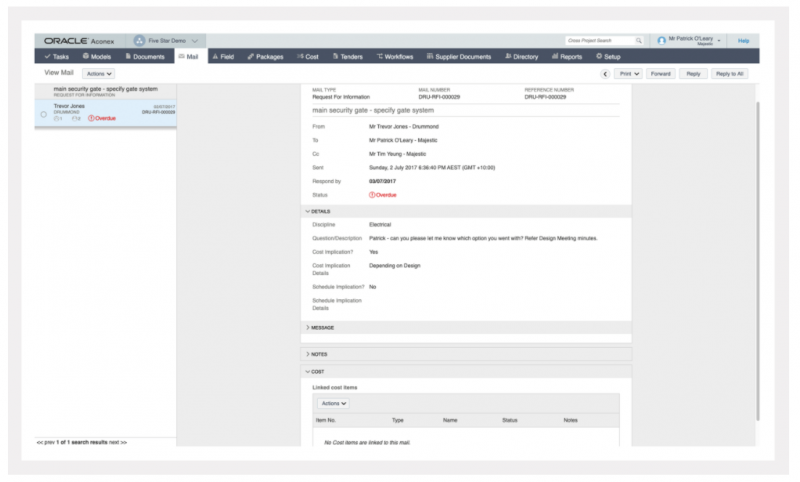The height and width of the screenshot is (482, 800).
Task: Click the Status column header
Action: point(510,420)
